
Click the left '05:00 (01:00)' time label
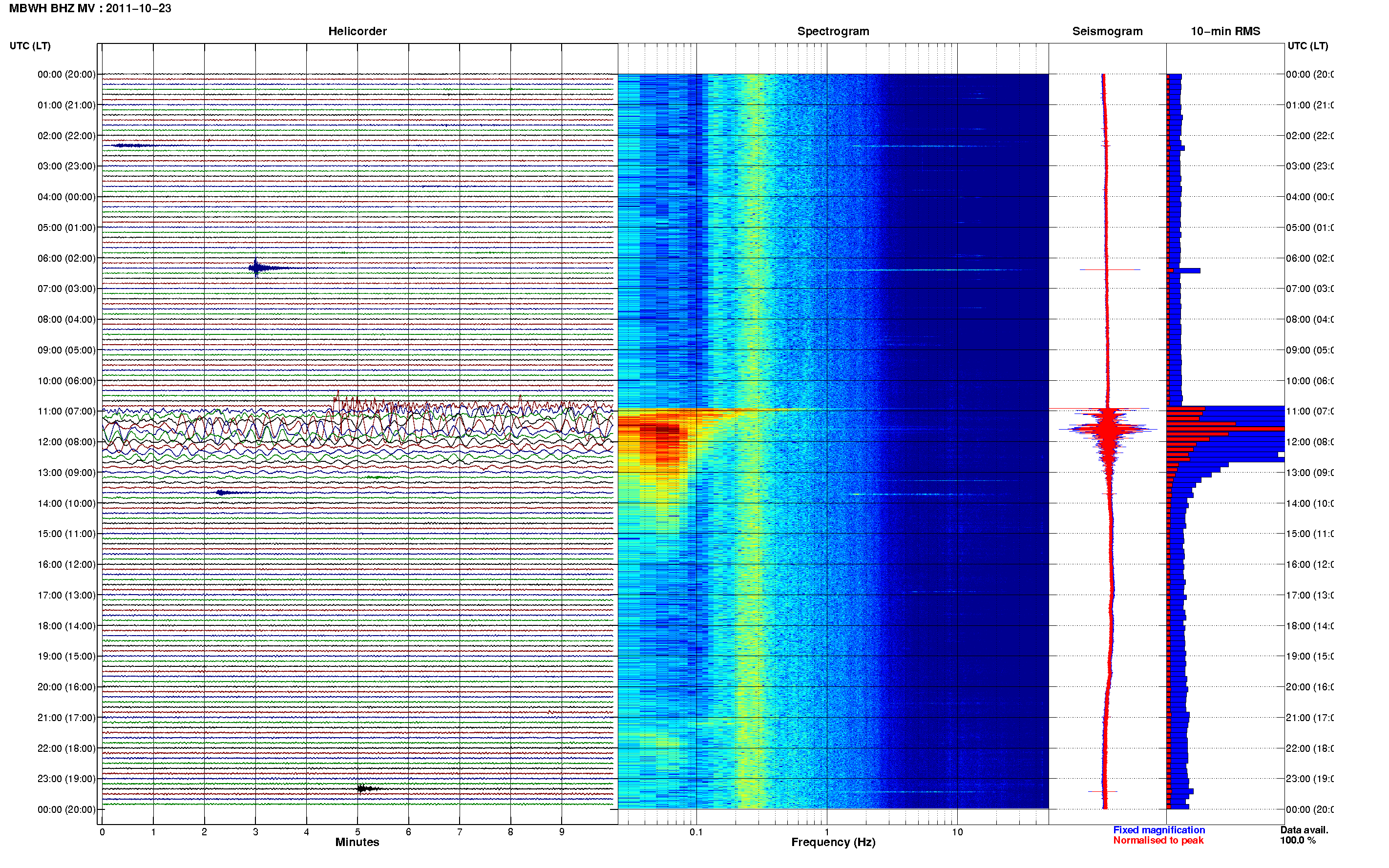[x=66, y=227]
